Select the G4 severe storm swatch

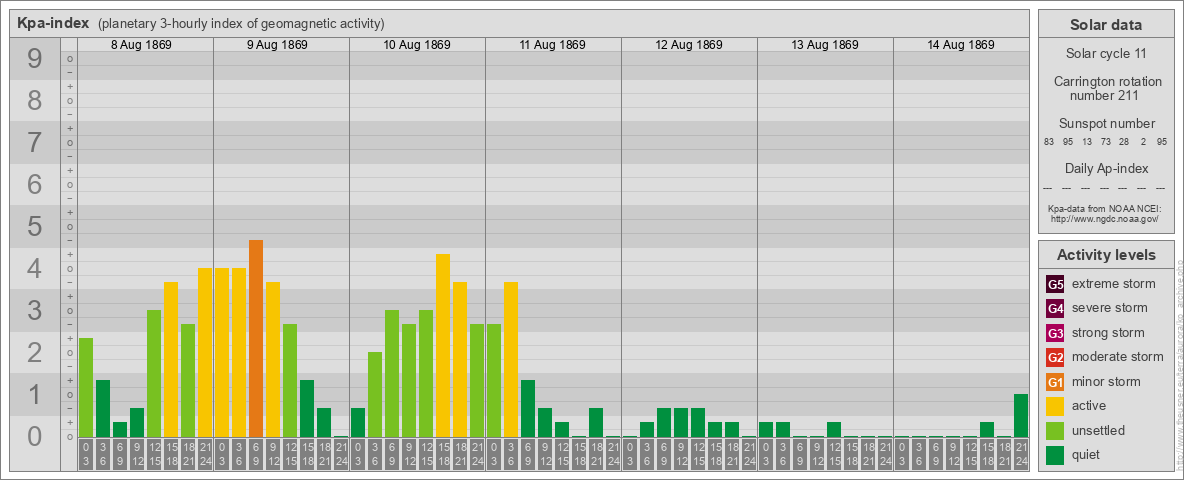point(1055,309)
